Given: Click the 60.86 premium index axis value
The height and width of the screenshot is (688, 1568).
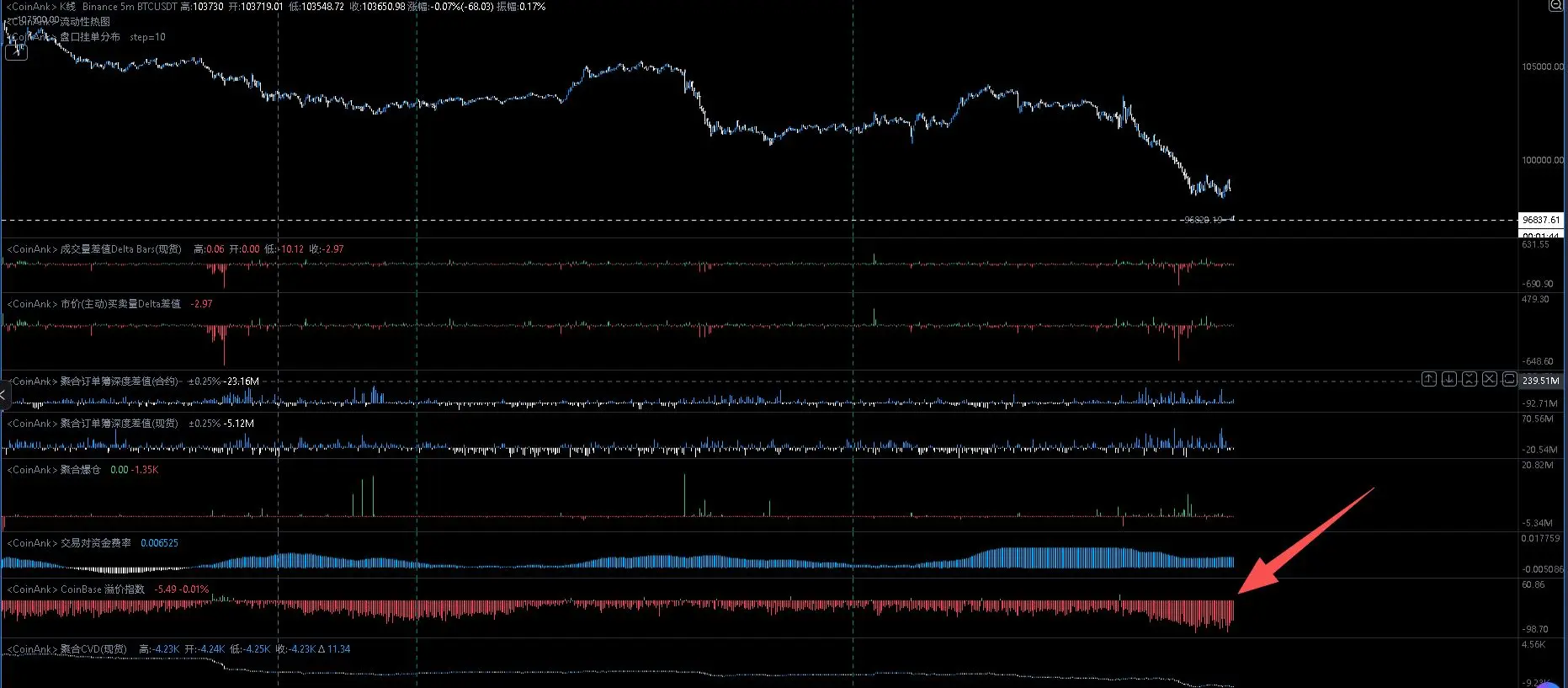Looking at the screenshot, I should (1533, 584).
